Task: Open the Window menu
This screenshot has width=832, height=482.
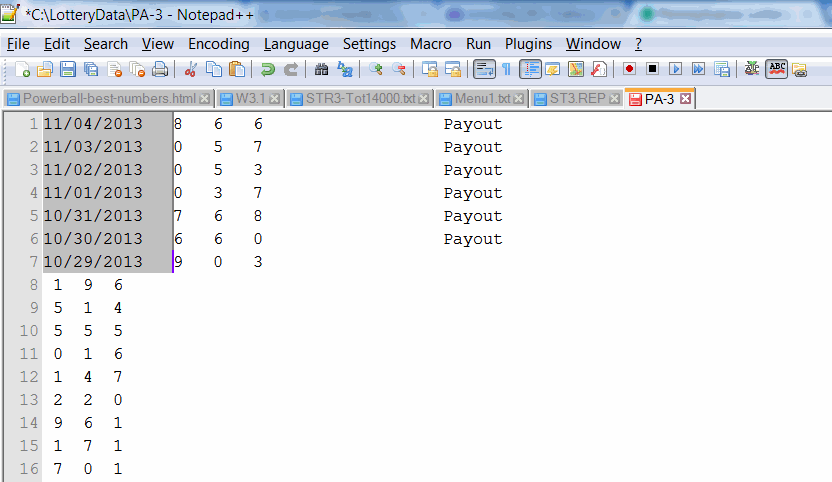Action: click(x=593, y=44)
